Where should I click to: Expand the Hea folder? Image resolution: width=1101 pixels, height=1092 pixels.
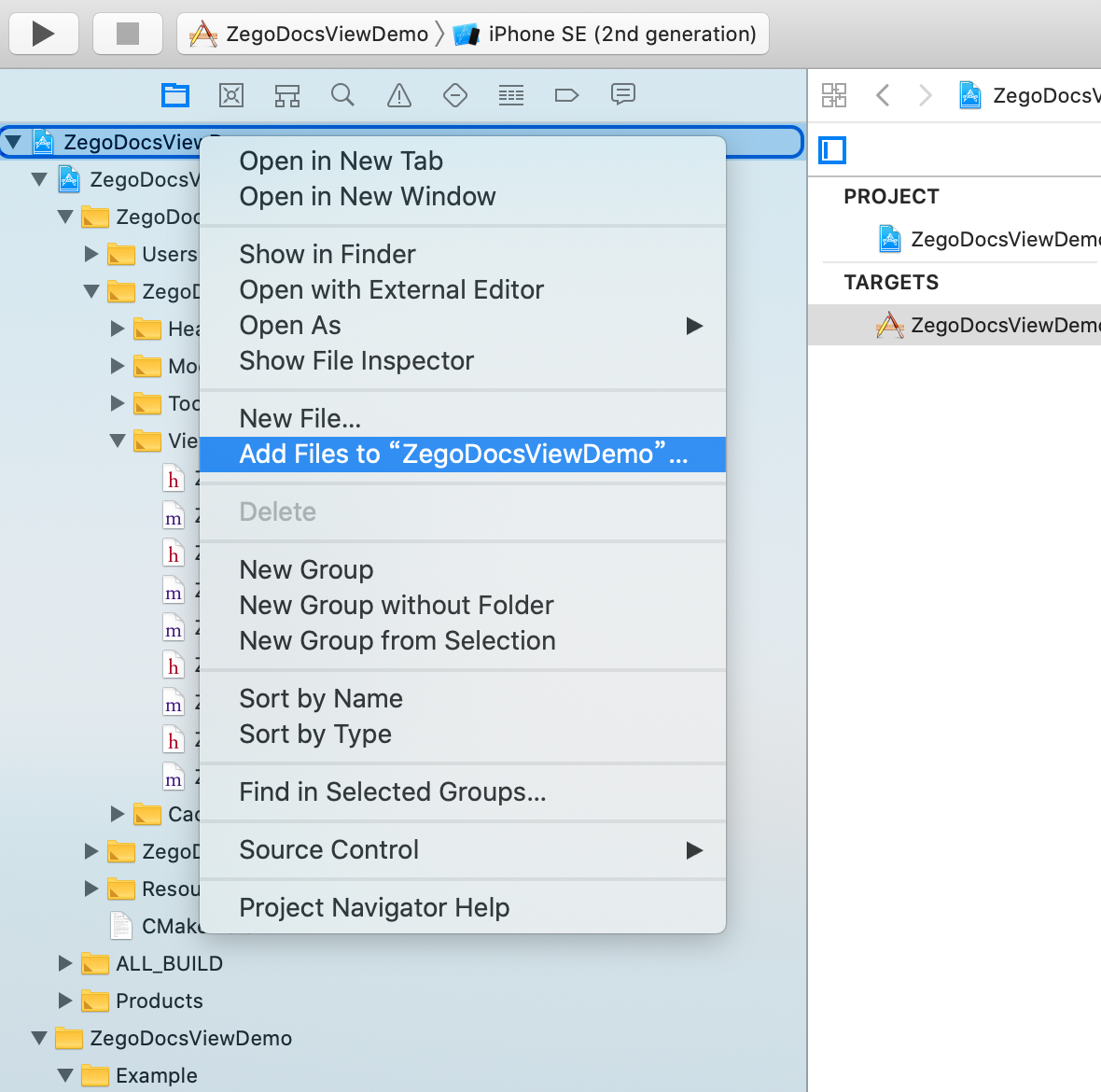click(x=118, y=328)
